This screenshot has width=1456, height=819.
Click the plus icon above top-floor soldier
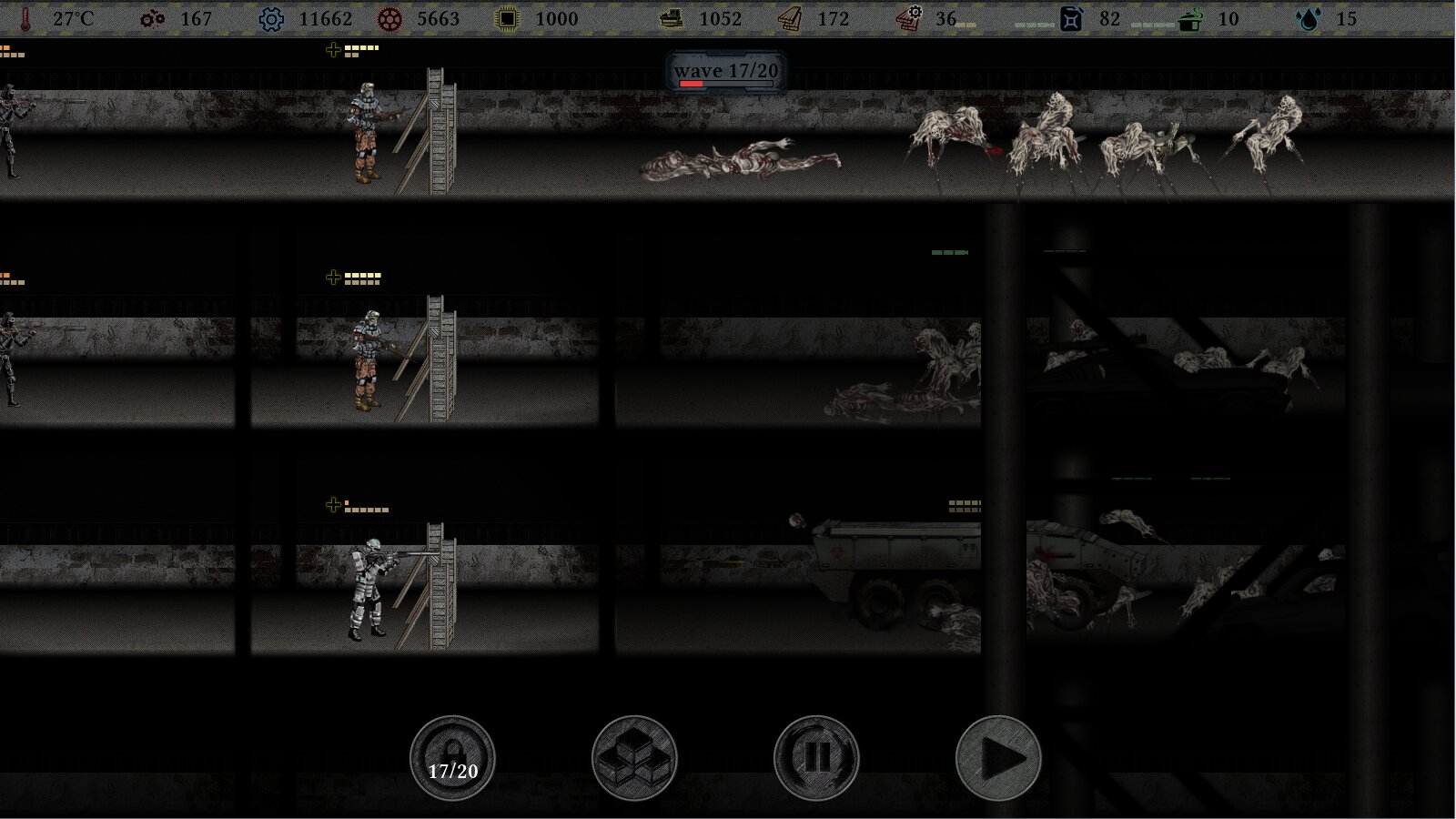(x=333, y=50)
